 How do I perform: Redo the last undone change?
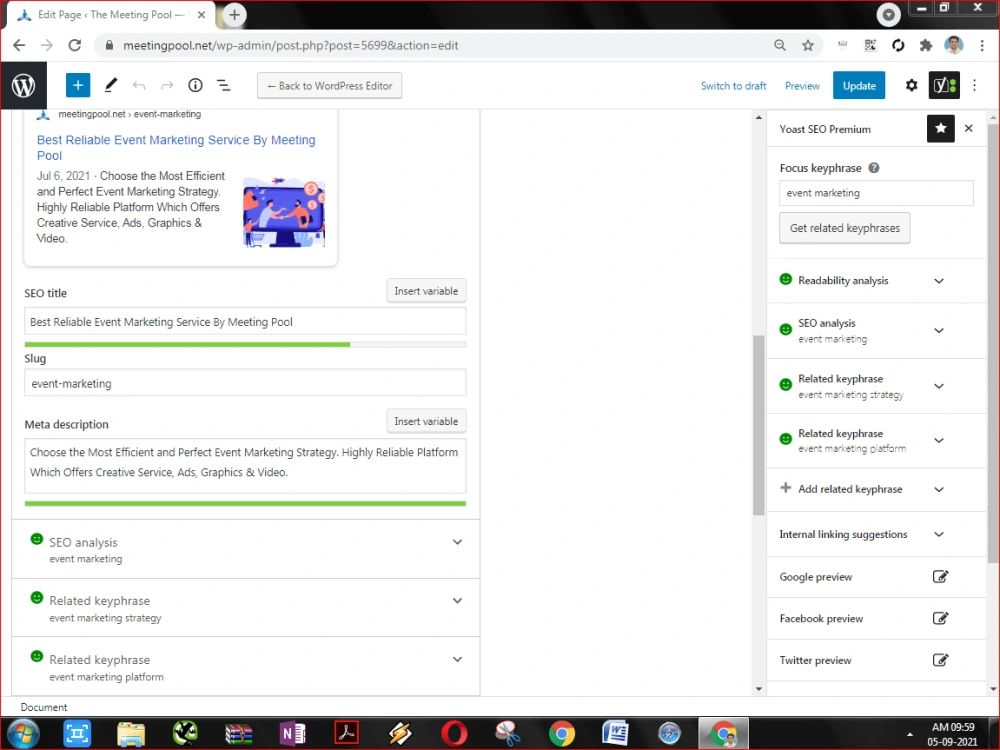pyautogui.click(x=167, y=85)
